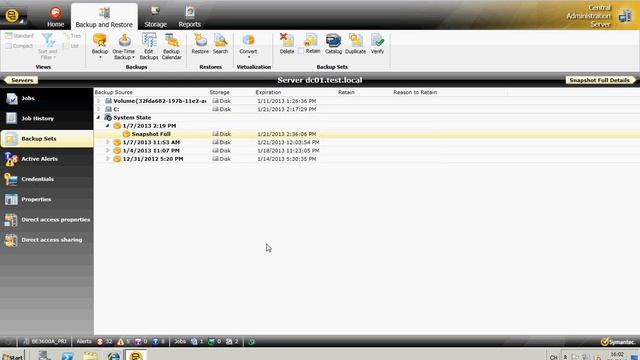Click the Reason to Retain column header
This screenshot has width=640, height=360.
point(415,92)
